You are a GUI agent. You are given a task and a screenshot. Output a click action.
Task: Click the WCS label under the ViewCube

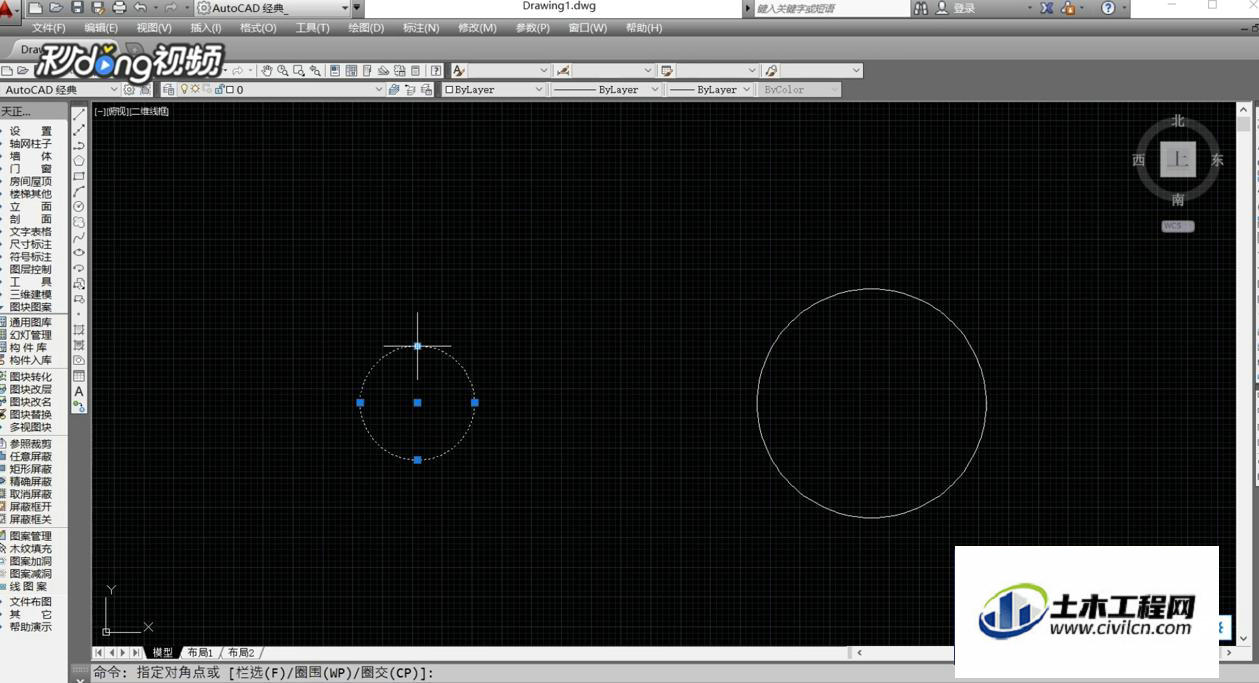click(x=1178, y=226)
